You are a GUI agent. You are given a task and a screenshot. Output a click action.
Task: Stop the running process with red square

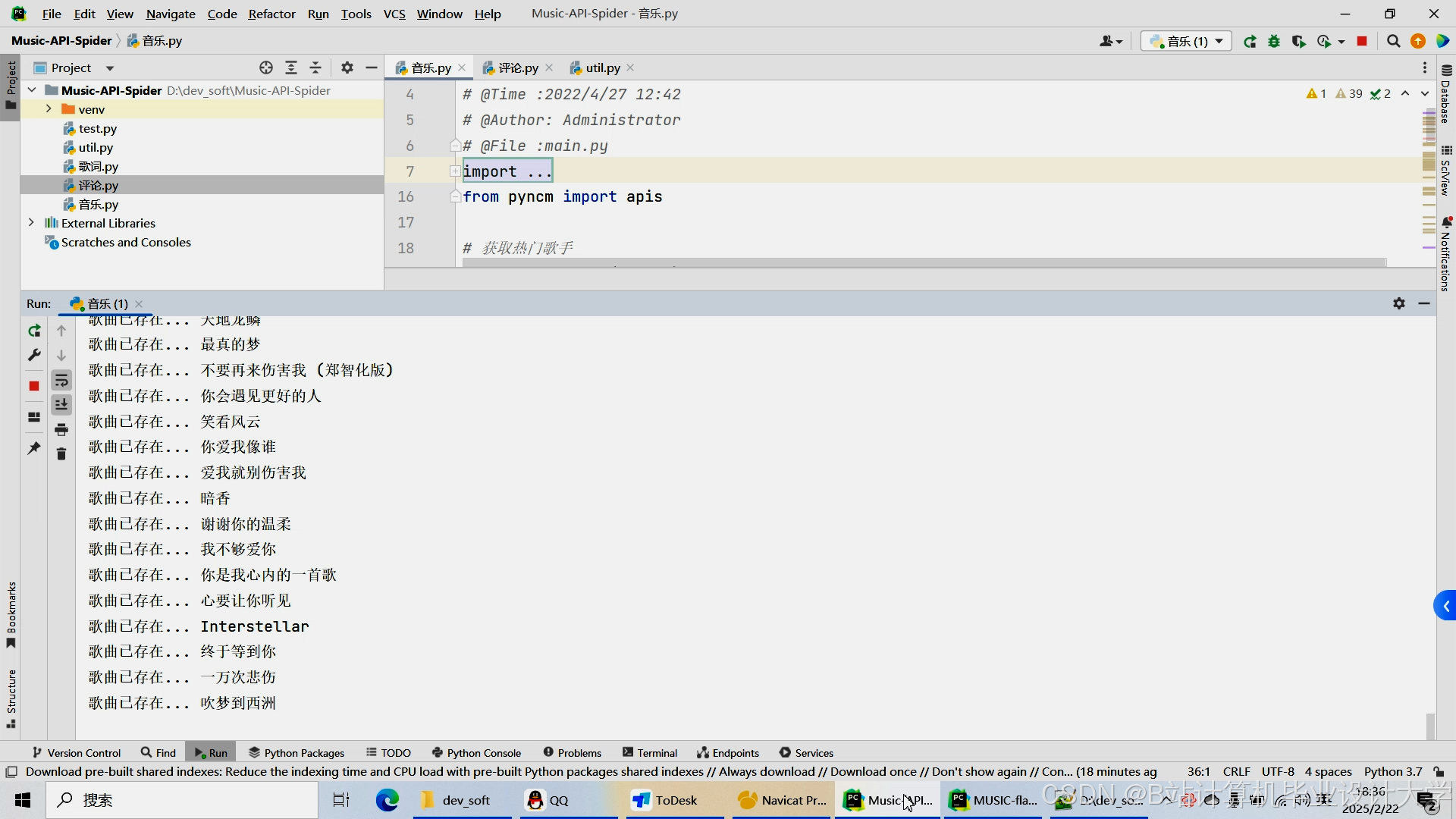click(x=34, y=386)
